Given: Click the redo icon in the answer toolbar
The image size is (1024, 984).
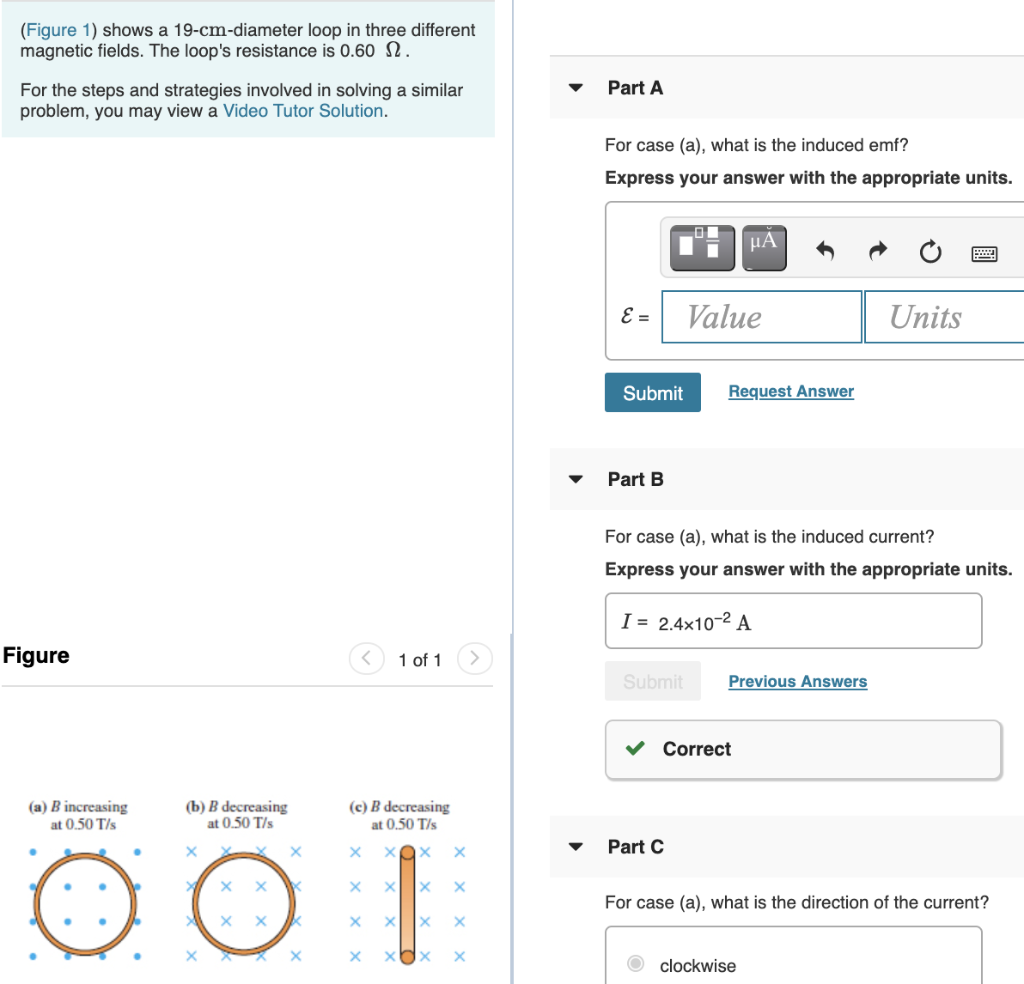Looking at the screenshot, I should click(877, 252).
